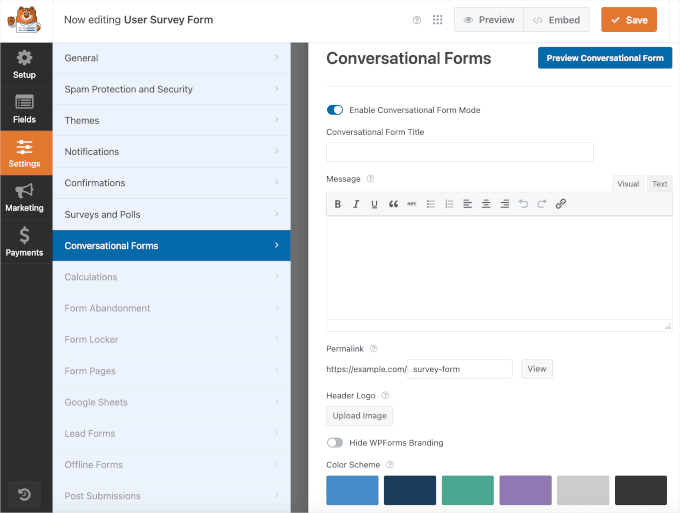Add a bulleted list to message
680x513 pixels.
click(431, 204)
